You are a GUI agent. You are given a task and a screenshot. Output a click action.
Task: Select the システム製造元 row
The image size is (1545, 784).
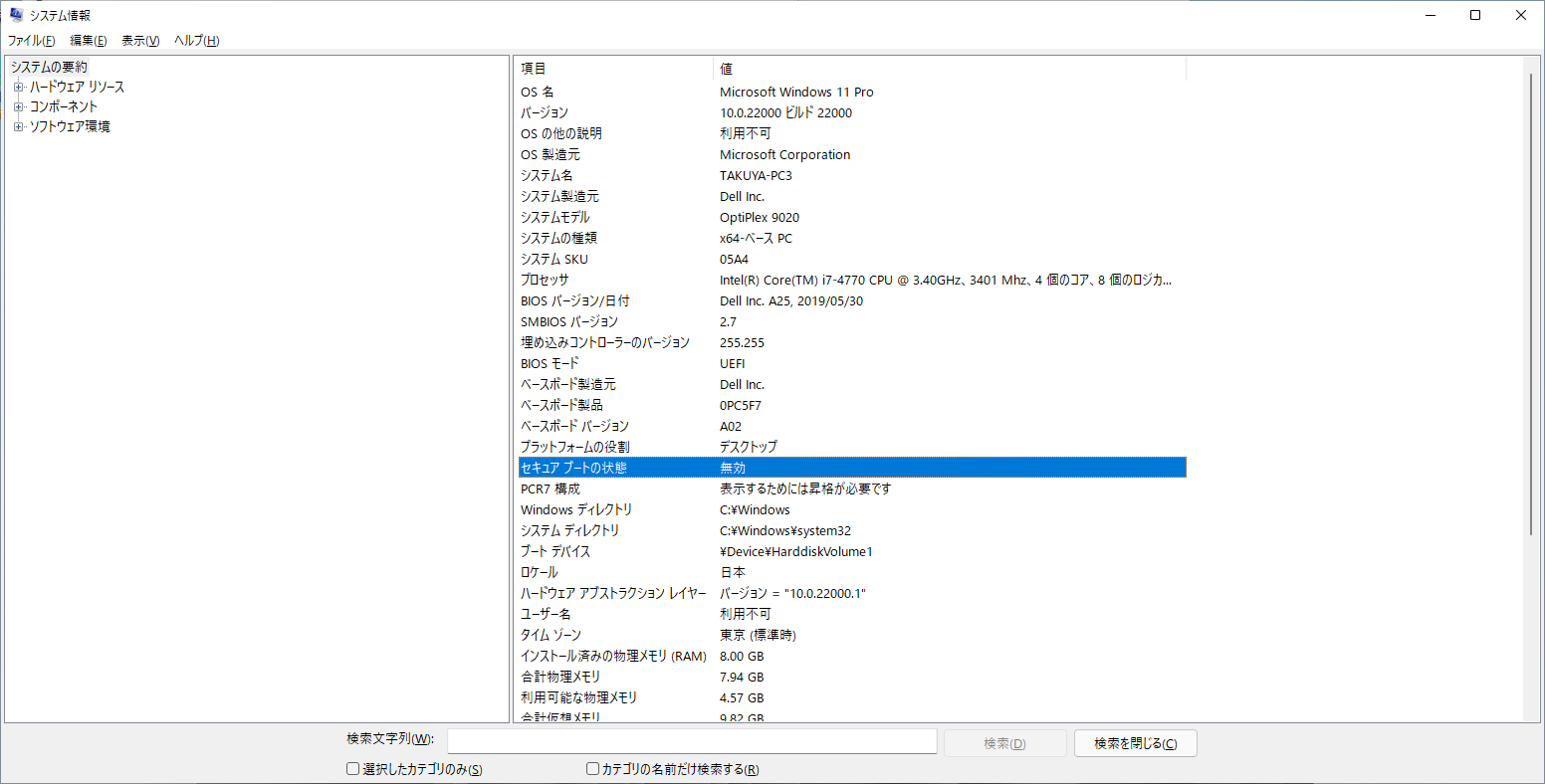[x=851, y=196]
